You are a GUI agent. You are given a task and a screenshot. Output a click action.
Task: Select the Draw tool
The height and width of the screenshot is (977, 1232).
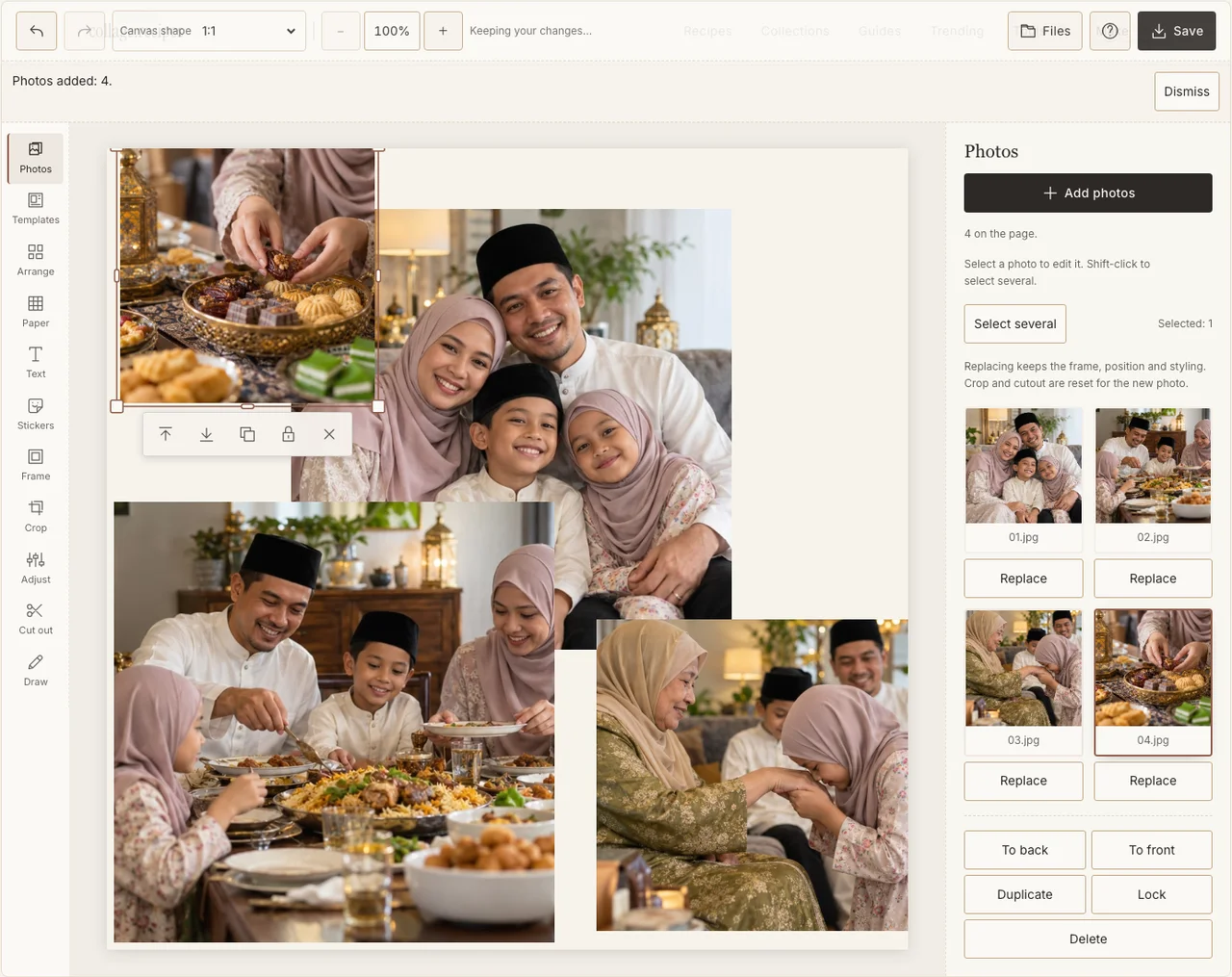36,671
